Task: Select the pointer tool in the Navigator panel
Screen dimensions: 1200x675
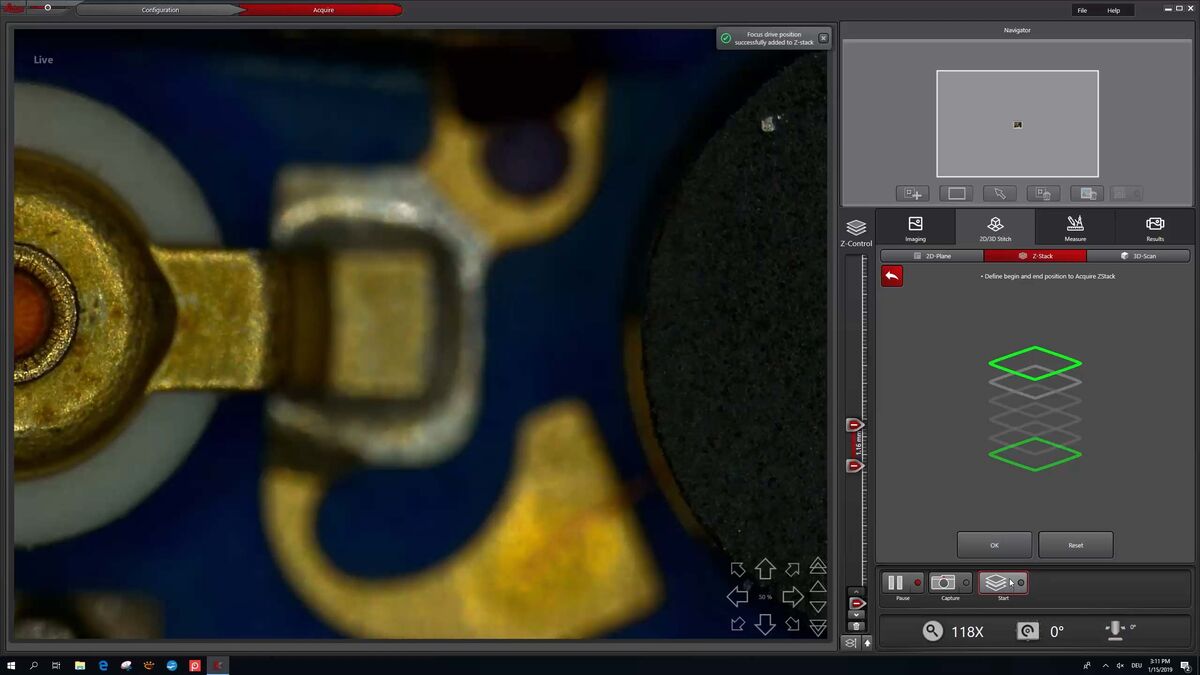Action: pos(1000,193)
